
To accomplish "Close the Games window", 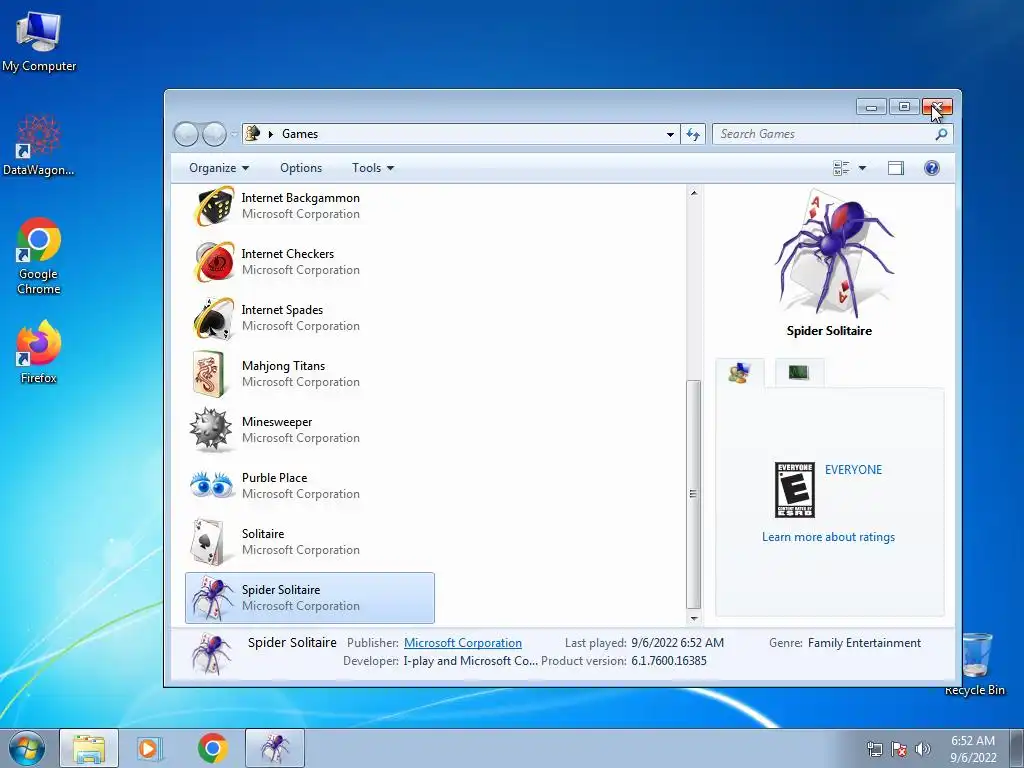I will click(938, 106).
